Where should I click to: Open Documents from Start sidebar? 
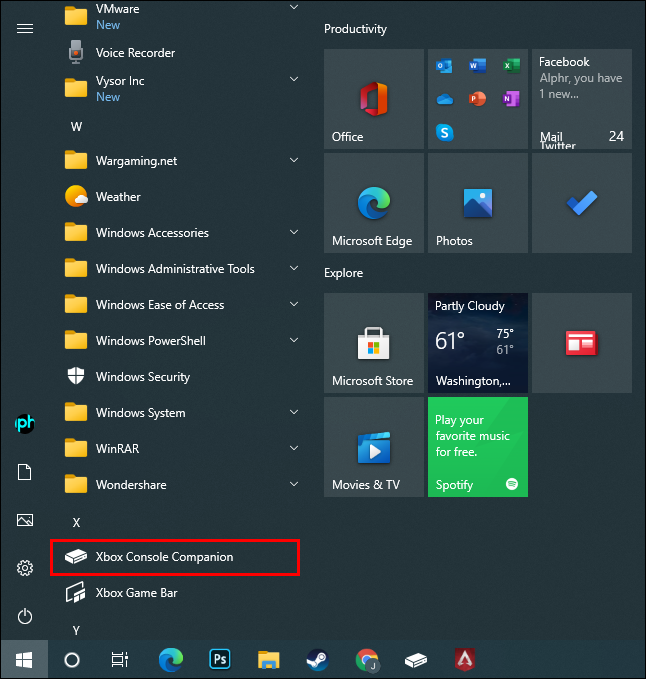point(25,472)
